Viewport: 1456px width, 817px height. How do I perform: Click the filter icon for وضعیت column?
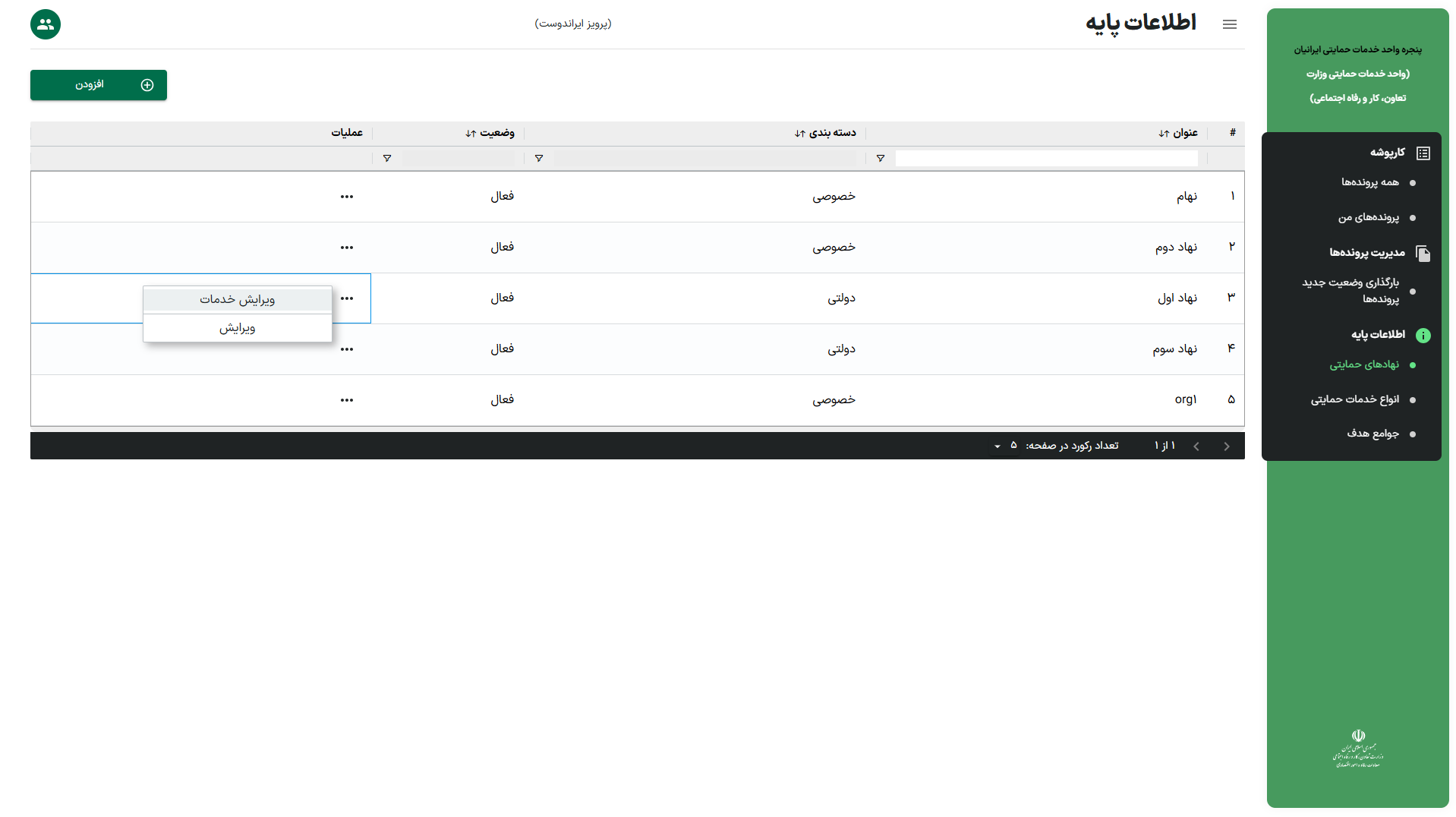point(386,158)
